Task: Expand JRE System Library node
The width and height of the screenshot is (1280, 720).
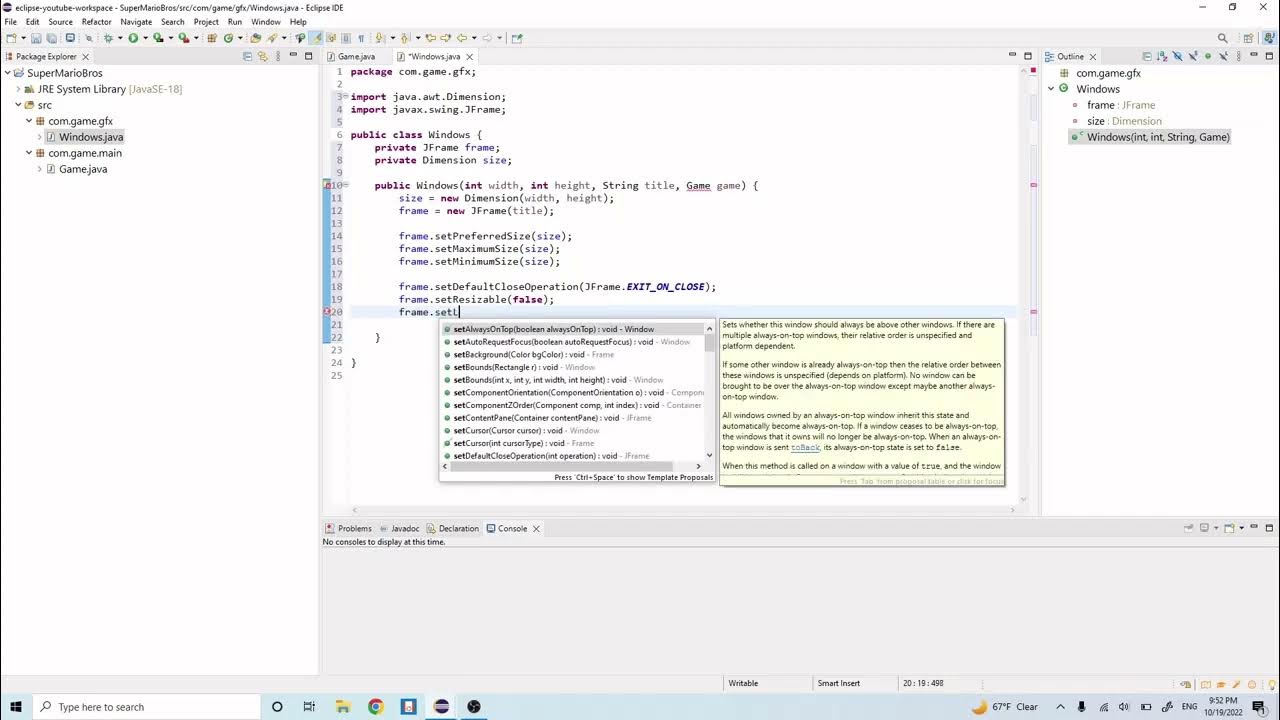Action: [18, 89]
